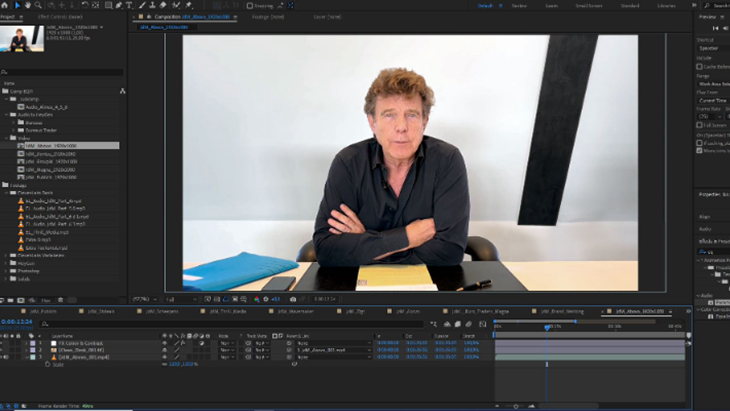
Task: Switch to the JdM_Schoepers timeline tab
Action: point(162,311)
